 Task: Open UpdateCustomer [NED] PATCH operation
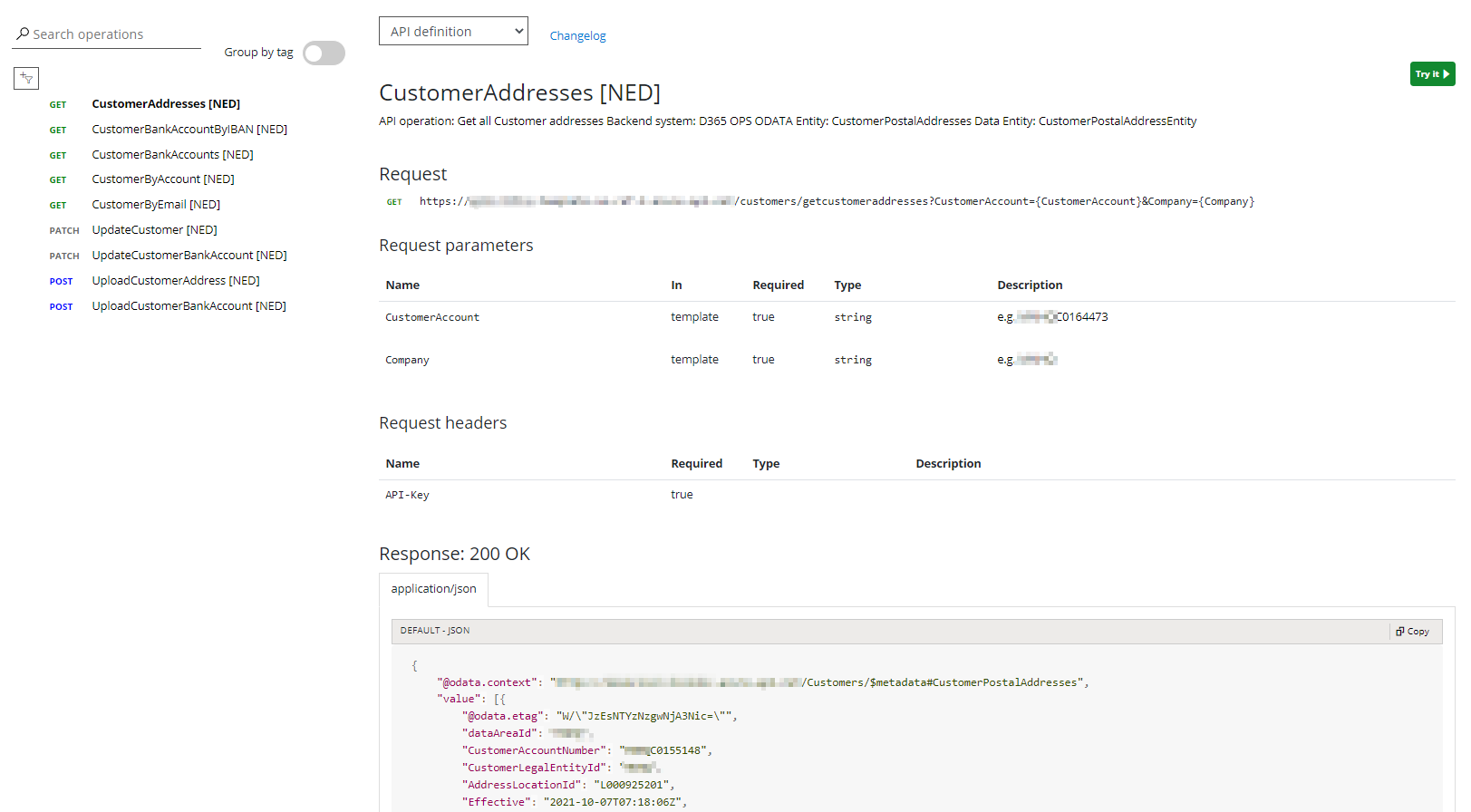[x=154, y=230]
